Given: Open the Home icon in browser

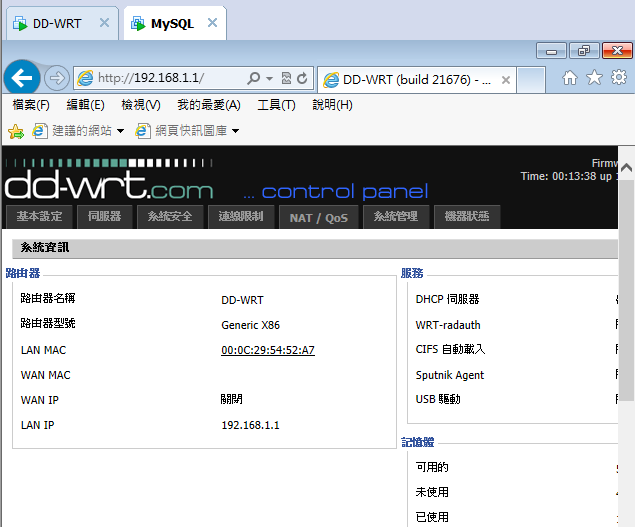Looking at the screenshot, I should point(570,77).
